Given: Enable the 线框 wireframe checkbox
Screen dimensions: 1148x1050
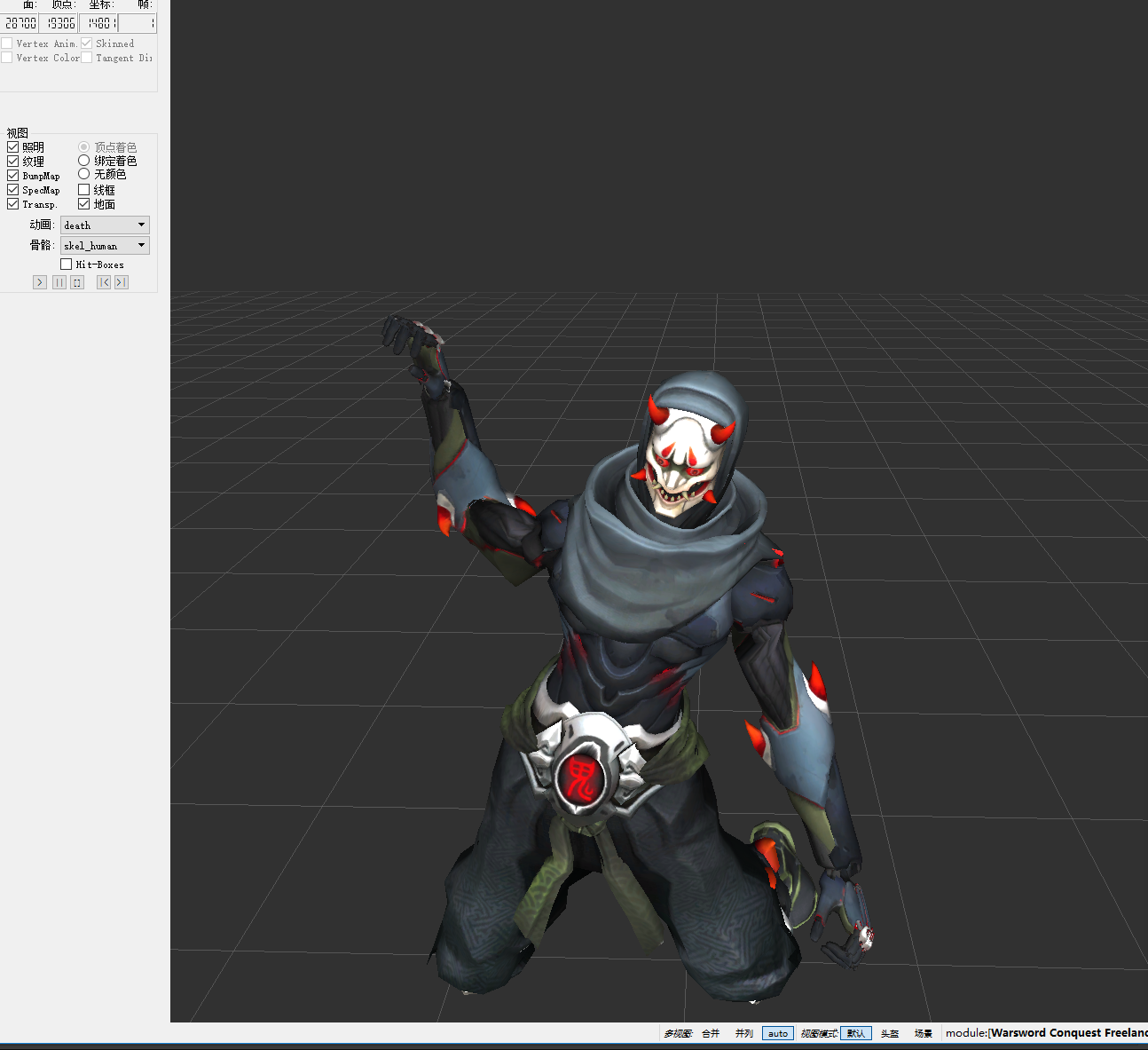Looking at the screenshot, I should [x=84, y=190].
